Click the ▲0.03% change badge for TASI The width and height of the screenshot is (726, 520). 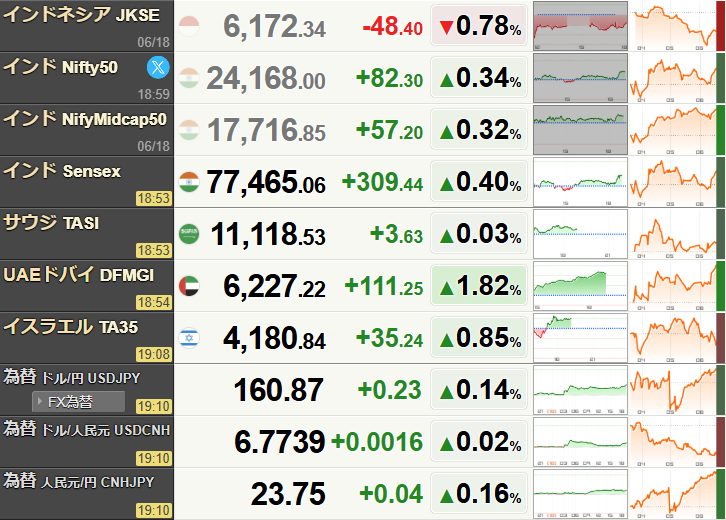479,233
